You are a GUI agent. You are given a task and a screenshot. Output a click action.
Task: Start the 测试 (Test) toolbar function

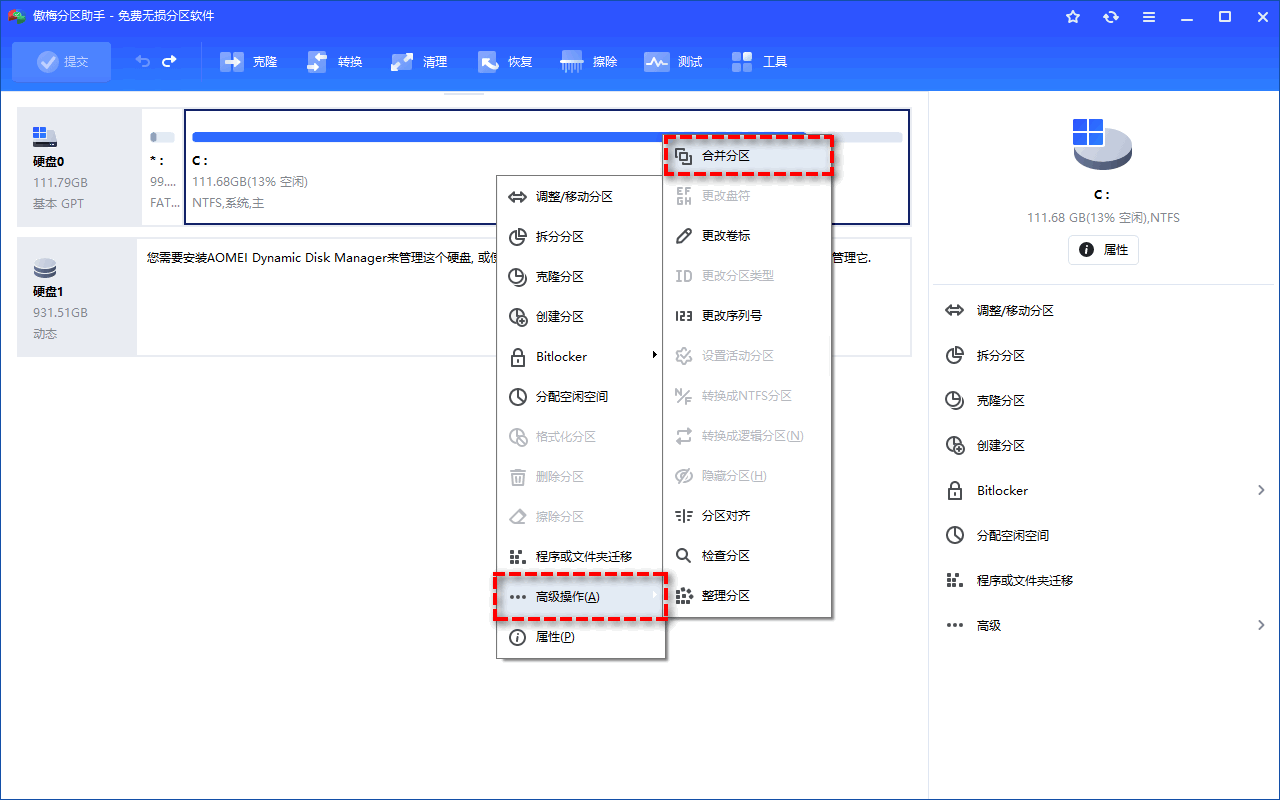tap(673, 61)
